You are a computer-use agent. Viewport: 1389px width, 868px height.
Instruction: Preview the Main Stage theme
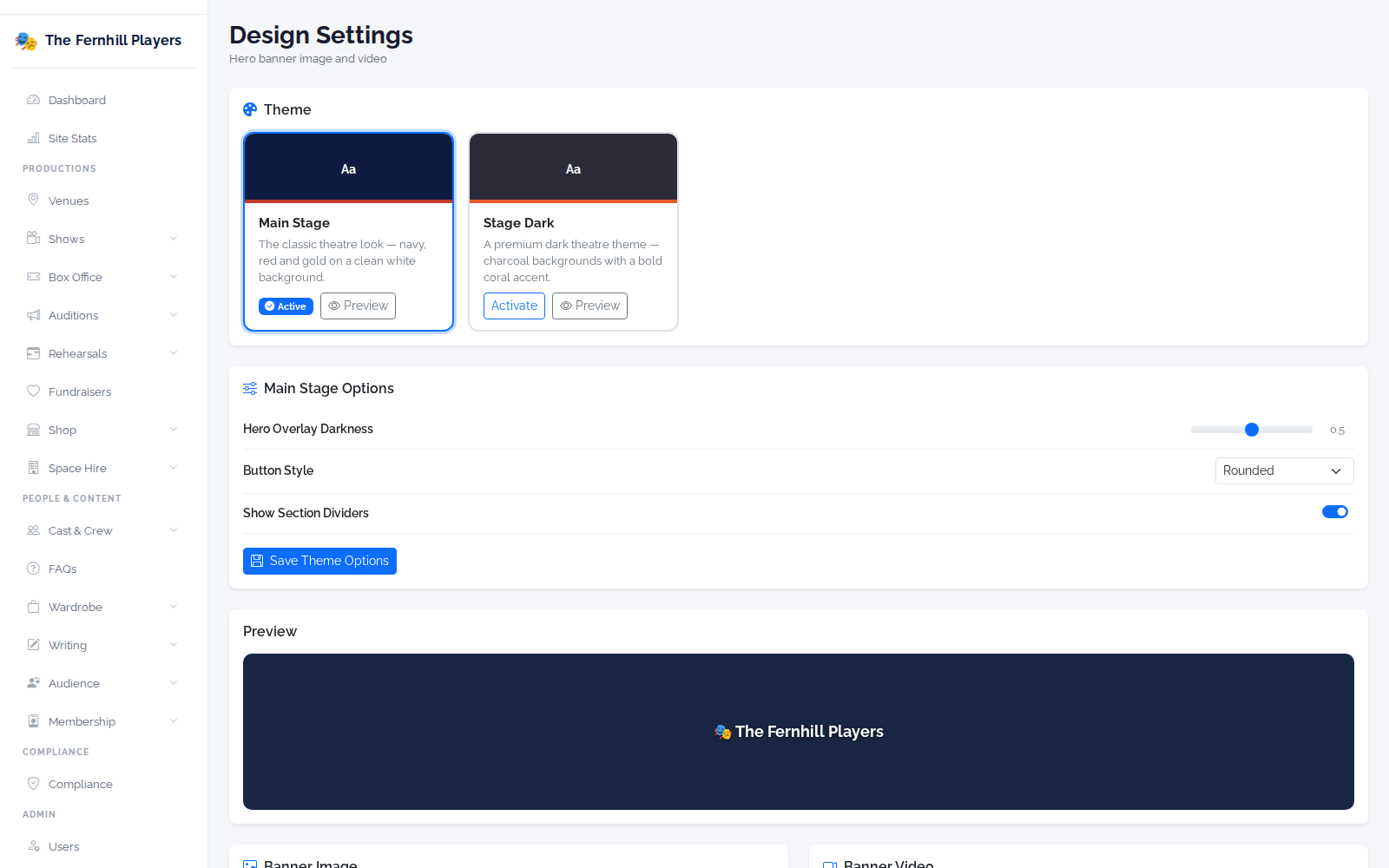[358, 306]
